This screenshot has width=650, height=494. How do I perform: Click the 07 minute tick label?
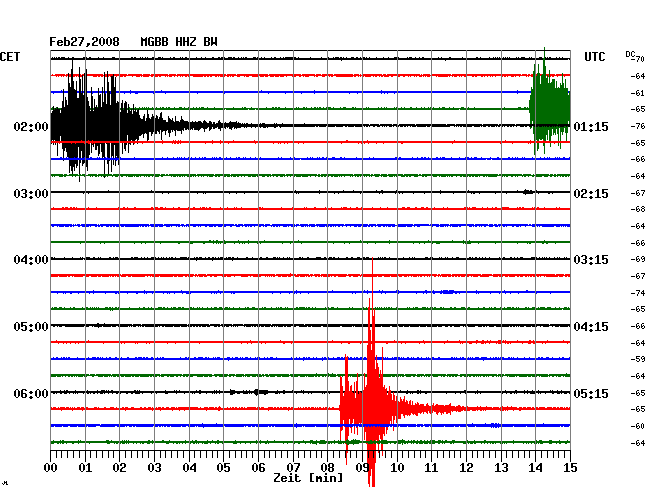click(293, 468)
